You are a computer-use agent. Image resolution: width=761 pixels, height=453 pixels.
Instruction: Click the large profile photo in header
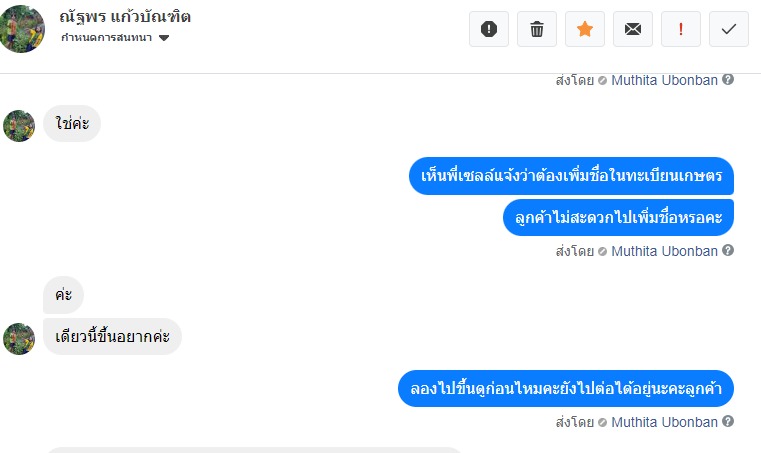tap(22, 28)
